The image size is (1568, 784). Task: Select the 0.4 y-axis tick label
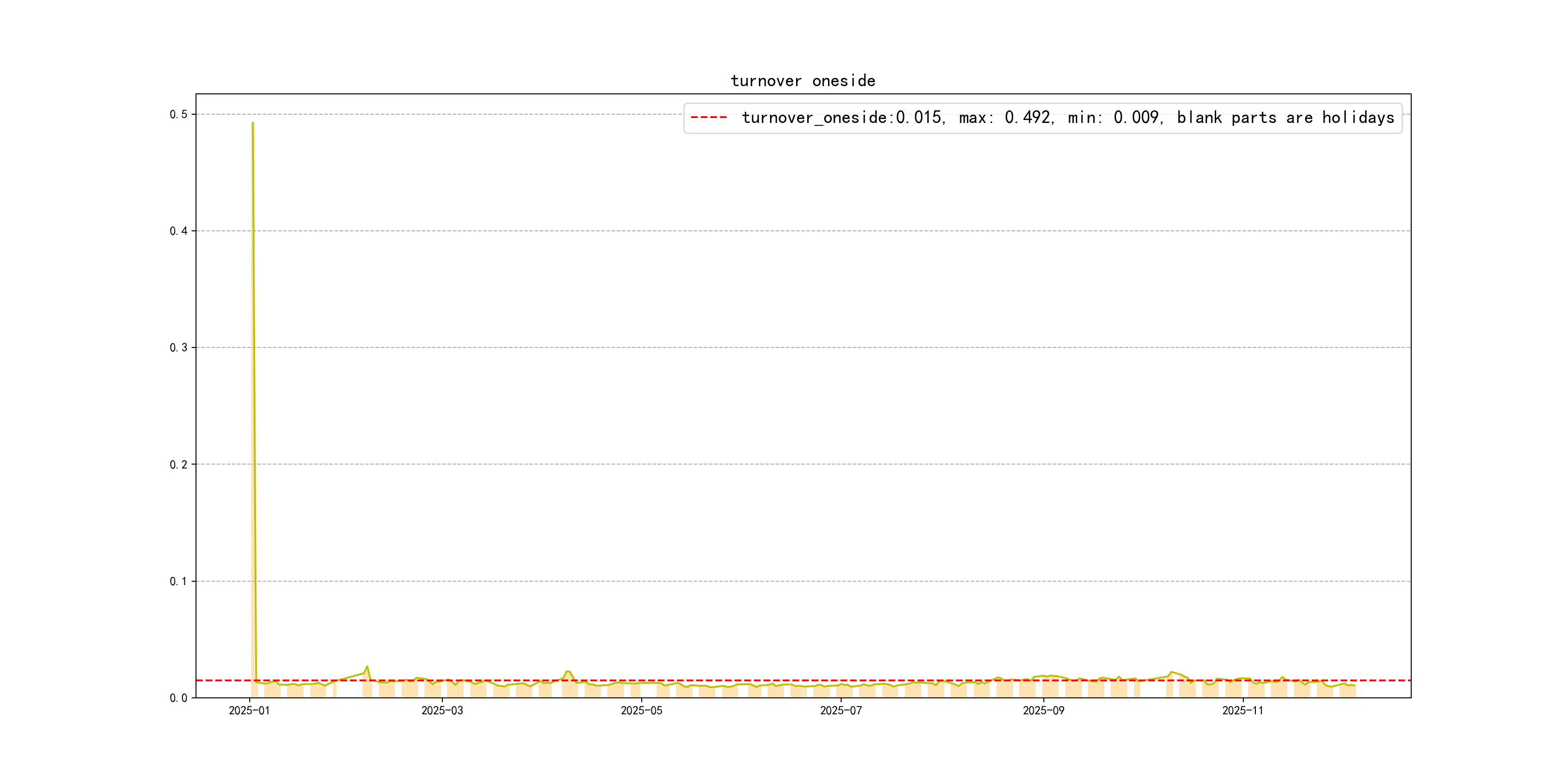[179, 231]
